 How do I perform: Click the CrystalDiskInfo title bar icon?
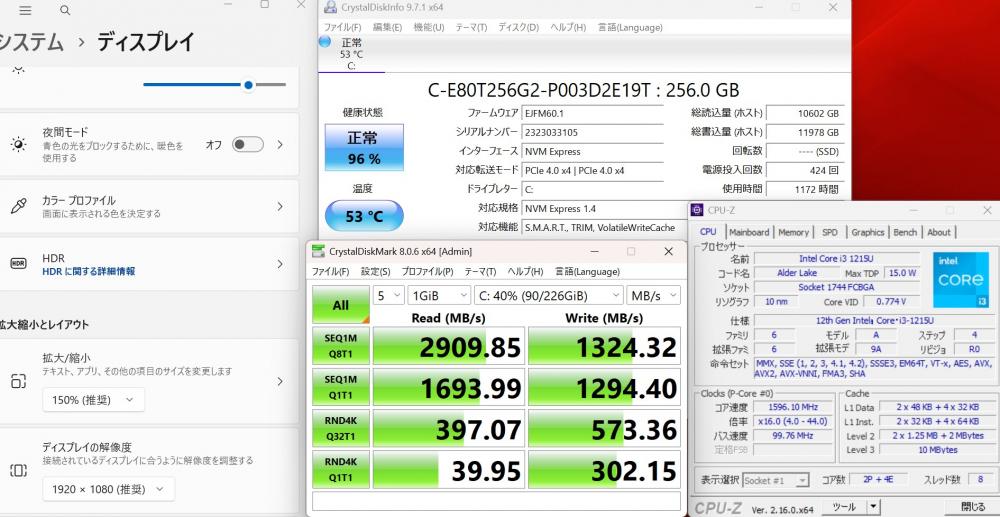[330, 8]
